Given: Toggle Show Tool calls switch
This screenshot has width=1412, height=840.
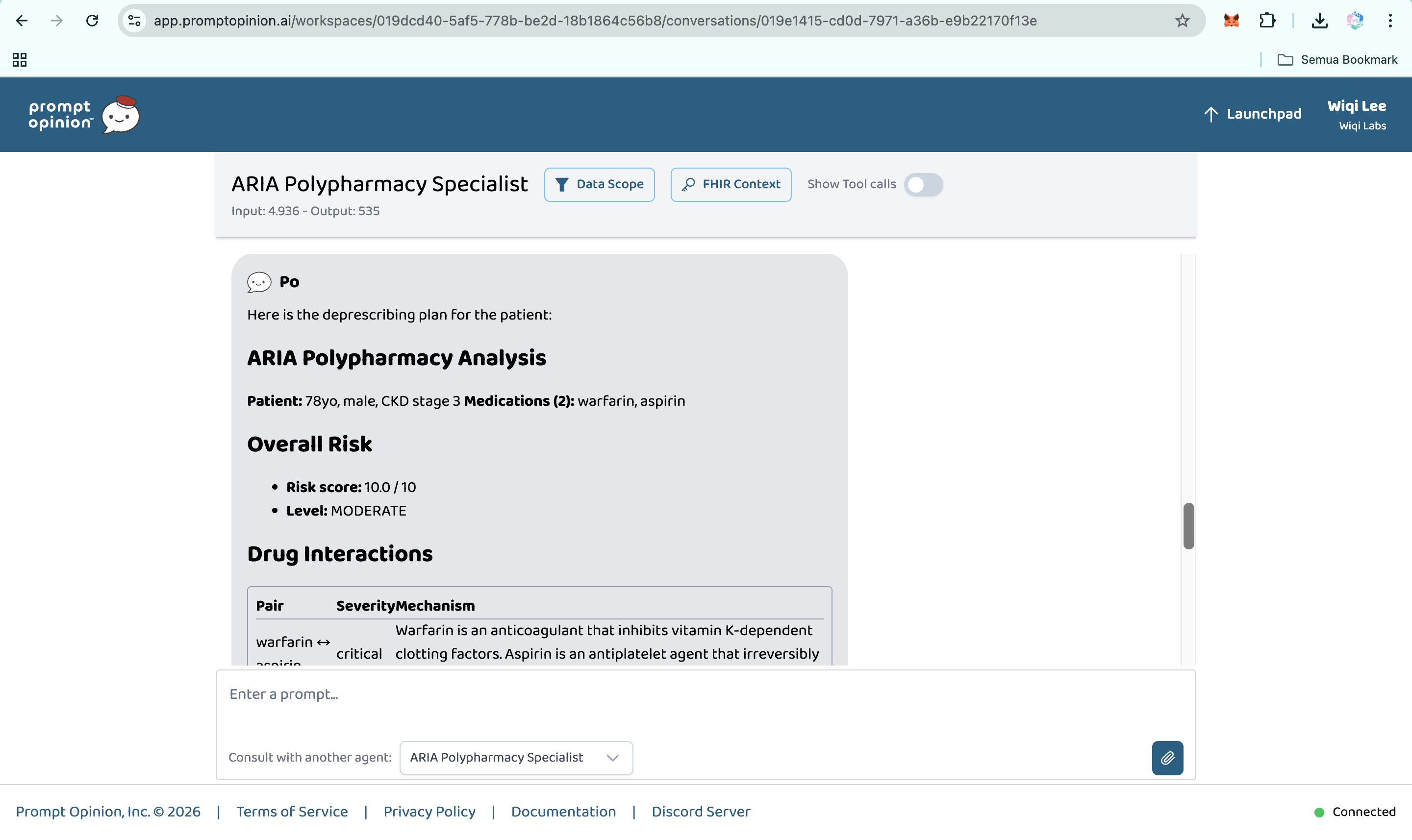Looking at the screenshot, I should click(x=923, y=185).
